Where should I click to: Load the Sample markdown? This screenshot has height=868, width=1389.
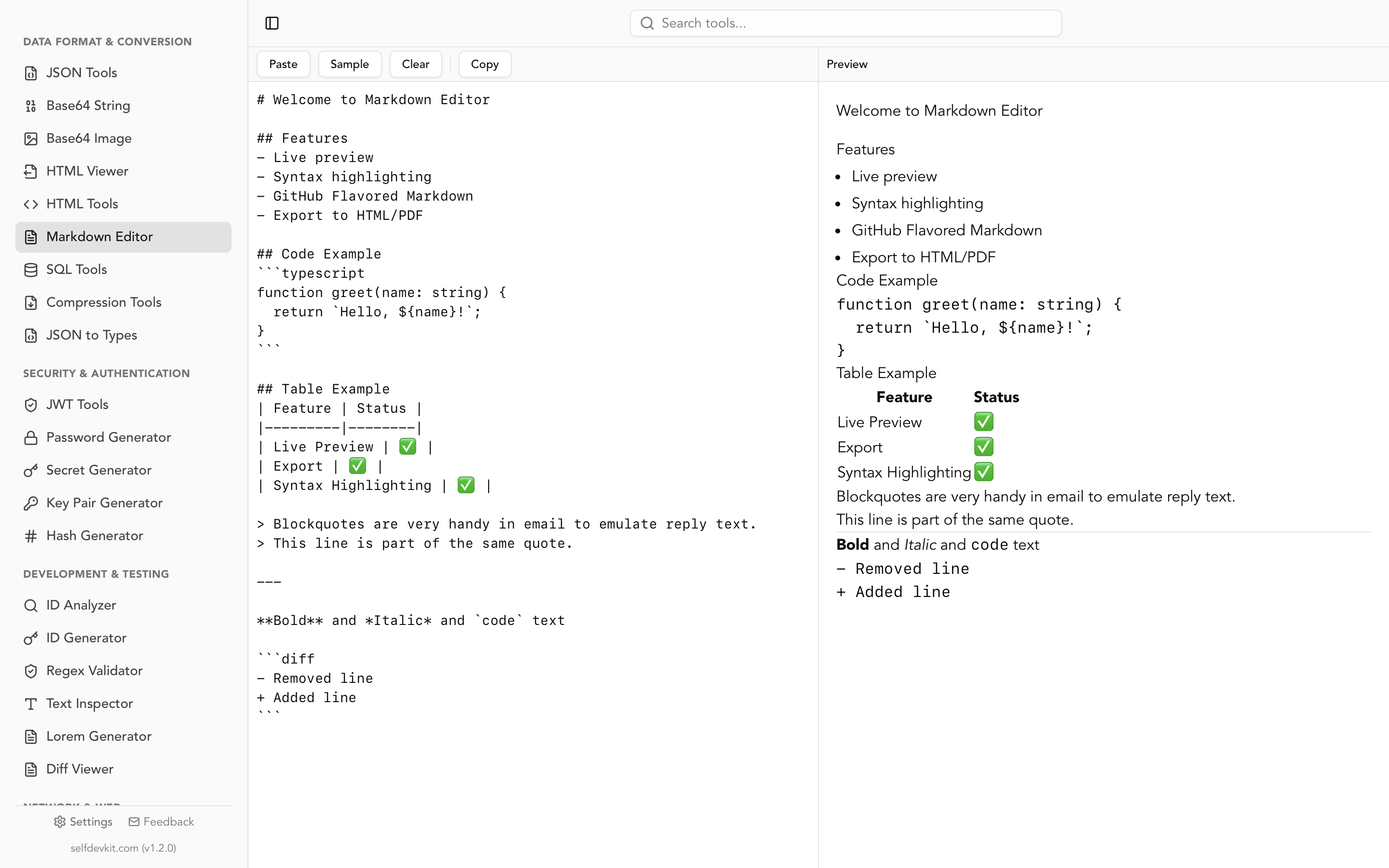(350, 64)
